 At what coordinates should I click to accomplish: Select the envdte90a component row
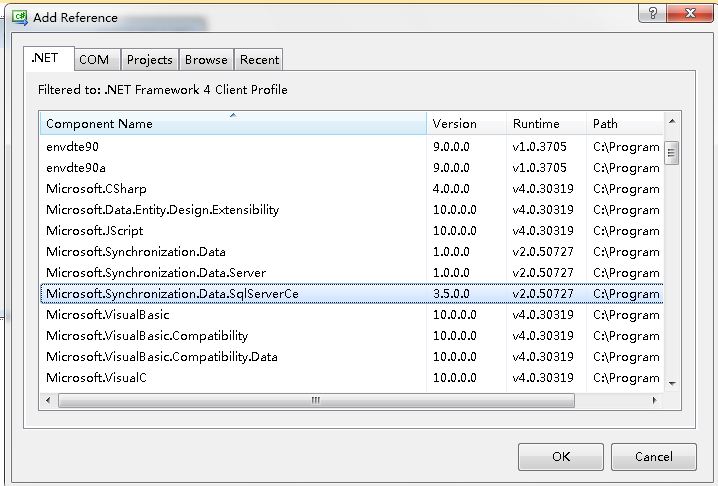pos(352,168)
